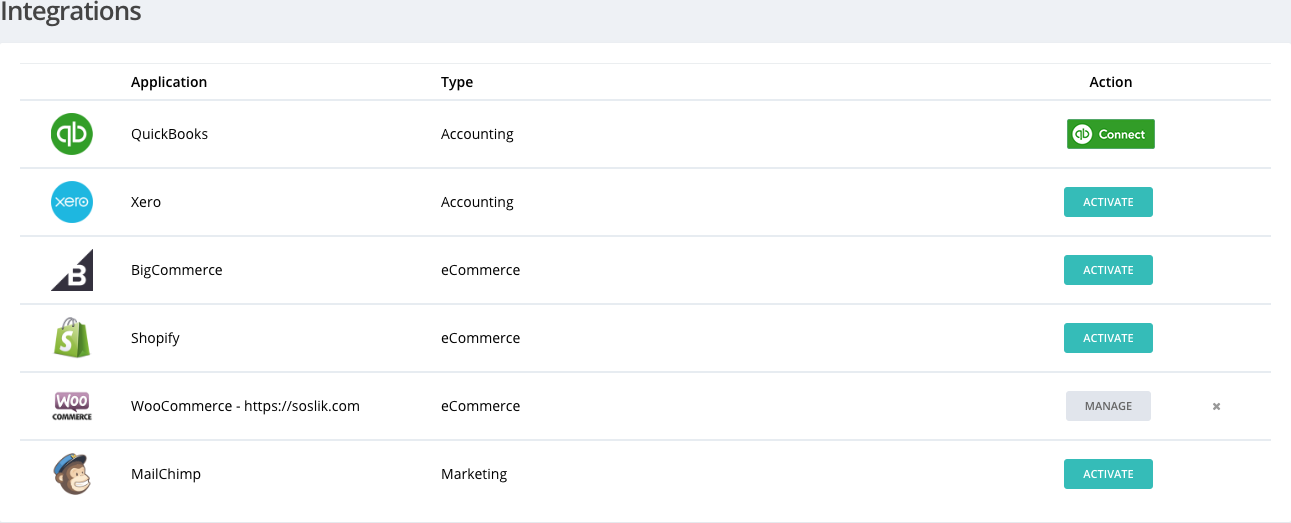Image resolution: width=1291 pixels, height=523 pixels.
Task: Click the Application column header
Action: pyautogui.click(x=169, y=82)
